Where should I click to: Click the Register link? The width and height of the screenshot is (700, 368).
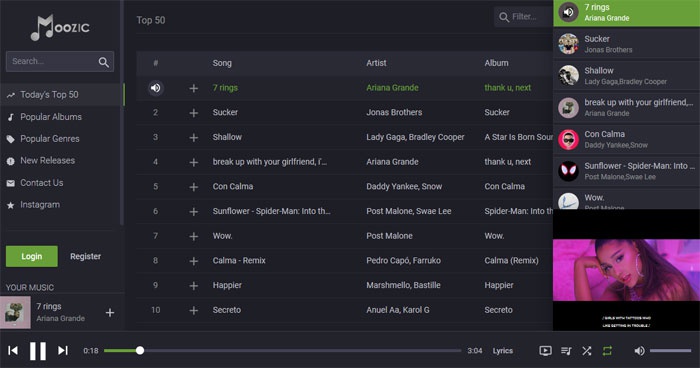85,256
